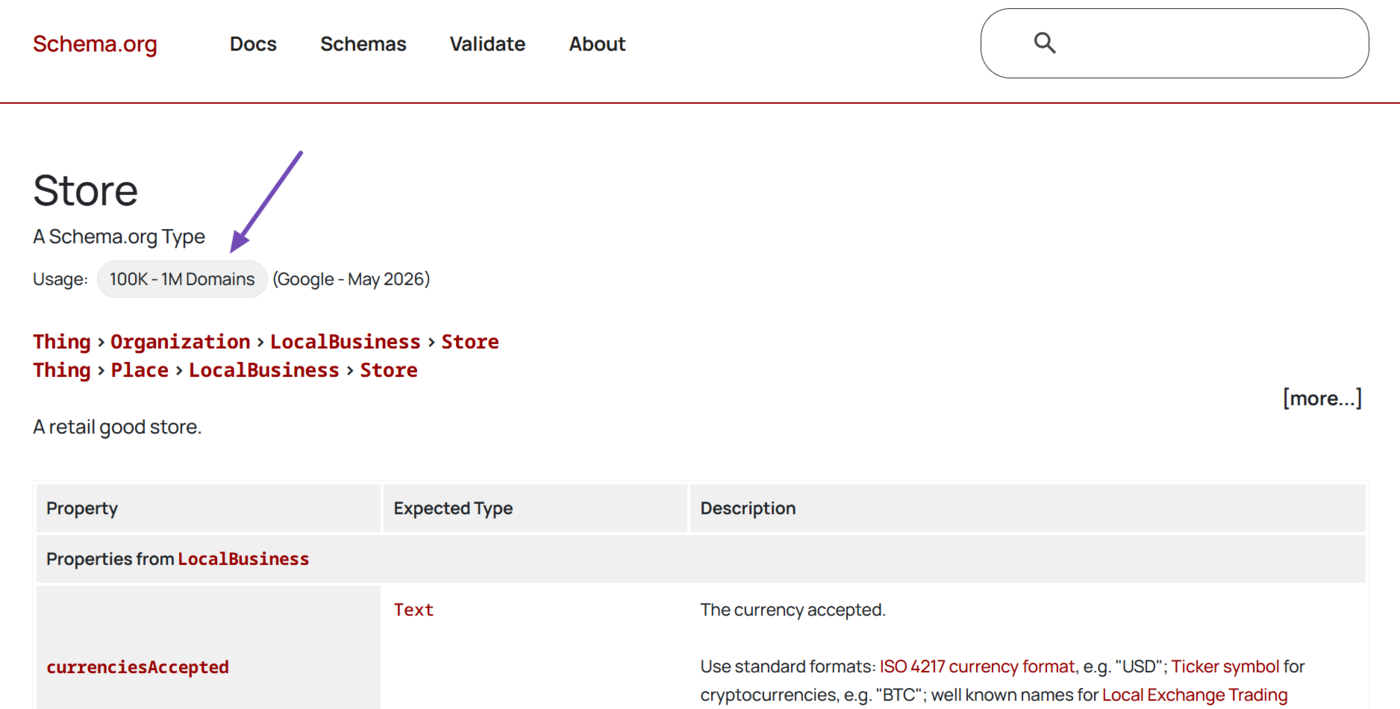Open the Docs menu item

point(253,44)
